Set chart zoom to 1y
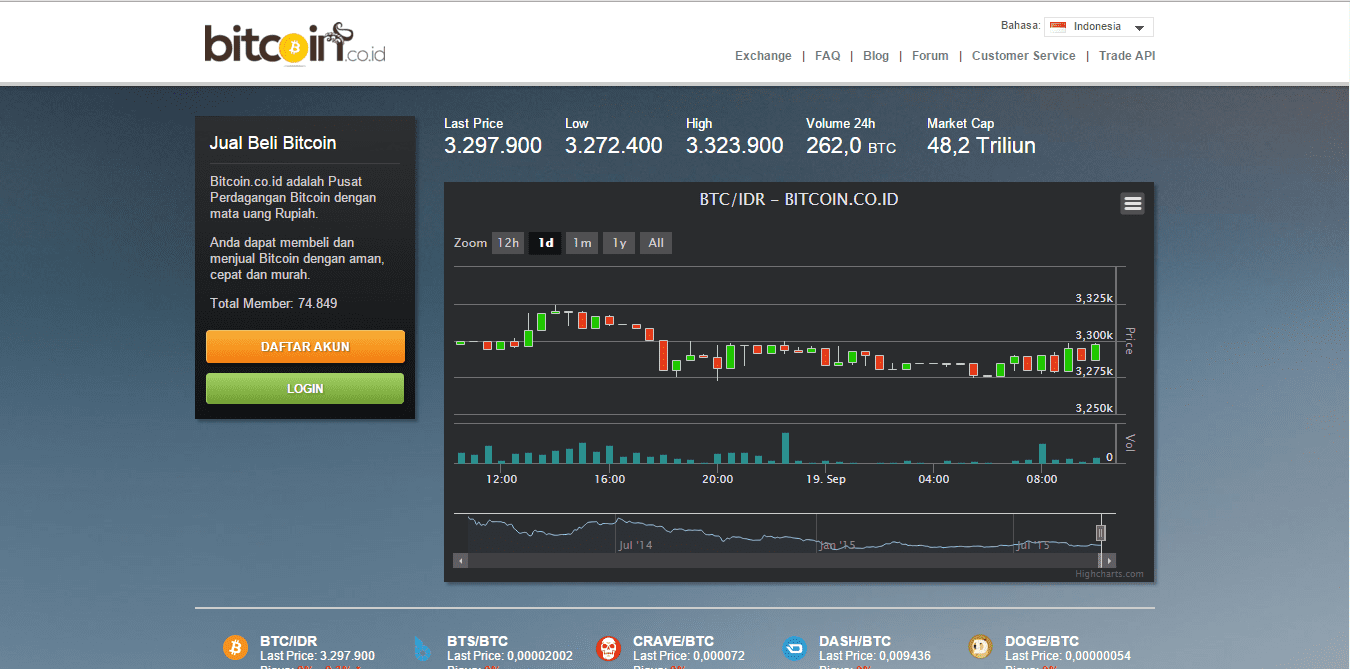 pos(619,243)
